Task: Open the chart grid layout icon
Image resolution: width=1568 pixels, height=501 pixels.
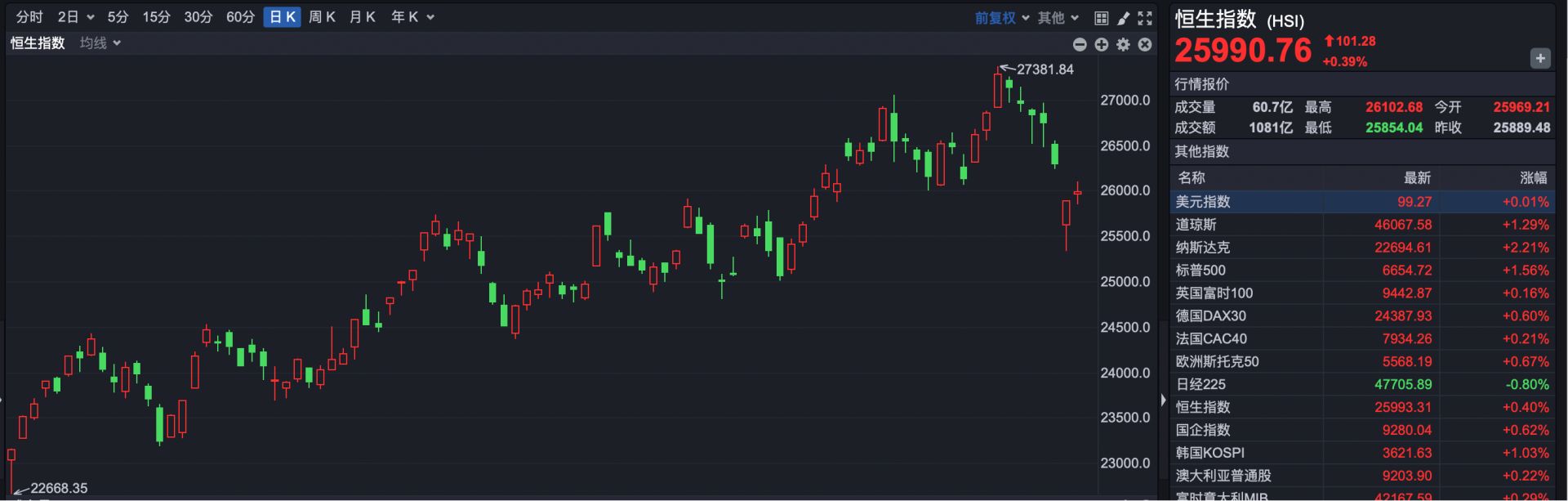Action: 1101,18
